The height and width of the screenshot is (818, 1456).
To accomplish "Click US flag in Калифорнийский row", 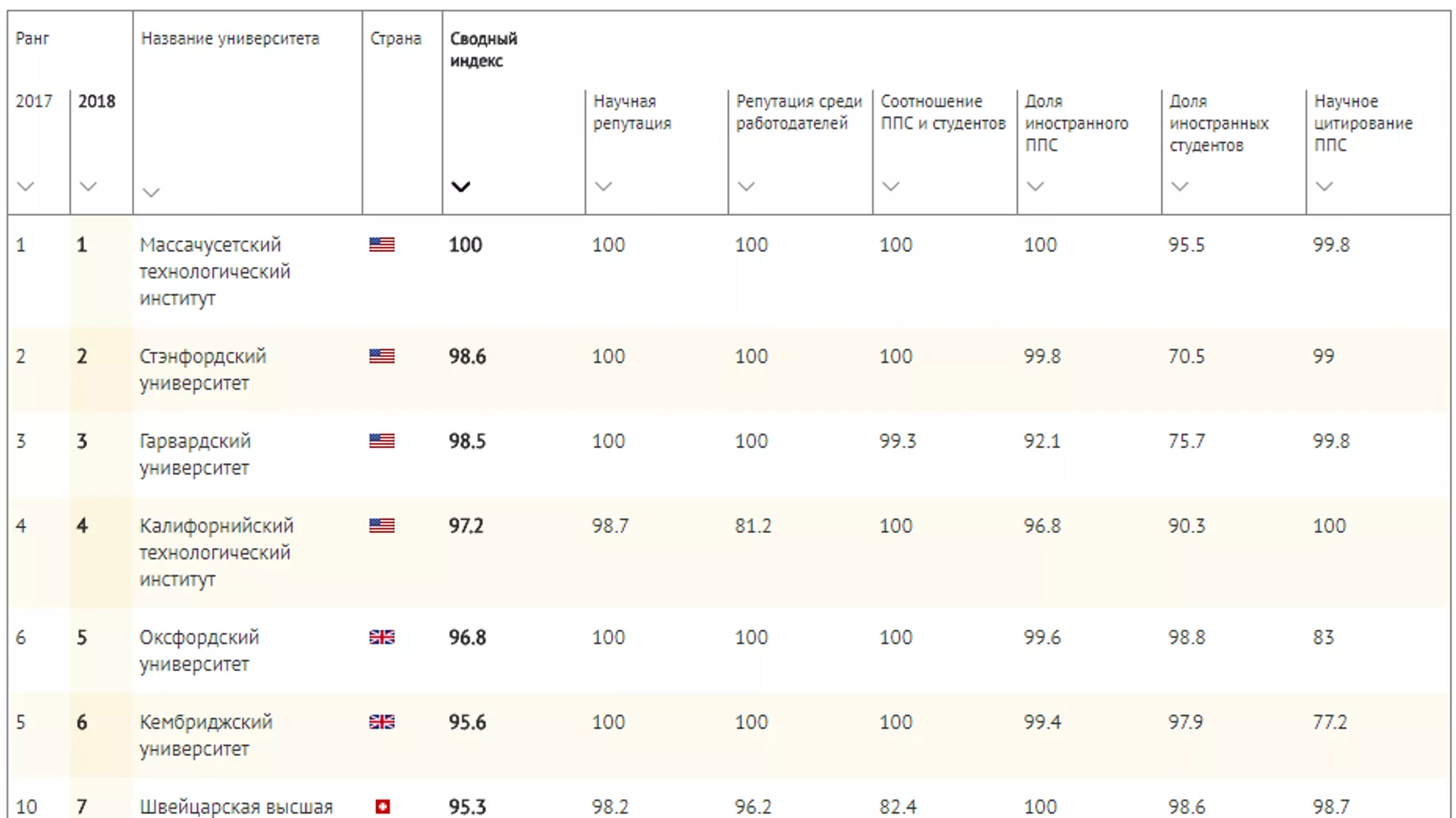I will (x=382, y=526).
